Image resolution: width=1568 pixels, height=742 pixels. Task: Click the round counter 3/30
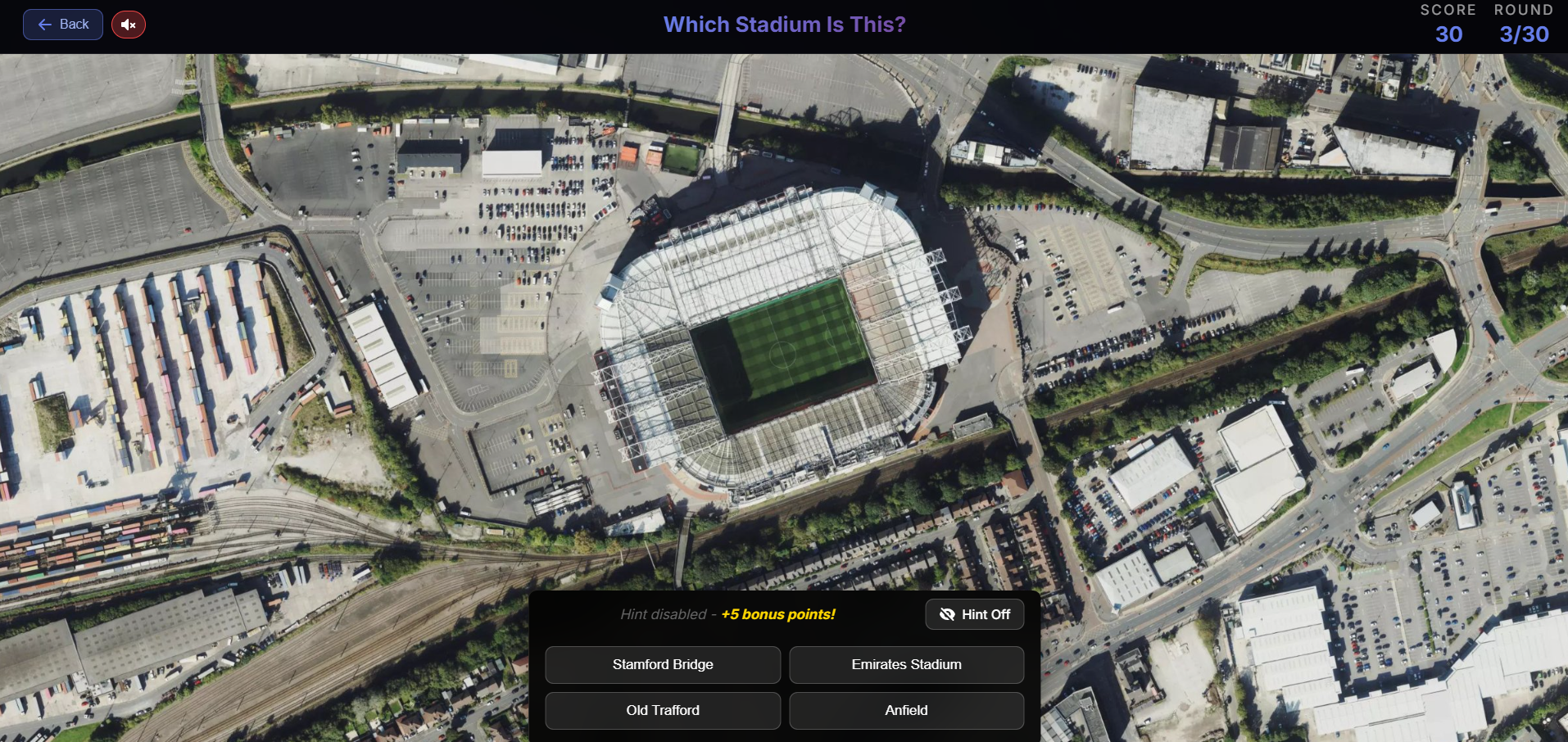point(1524,34)
